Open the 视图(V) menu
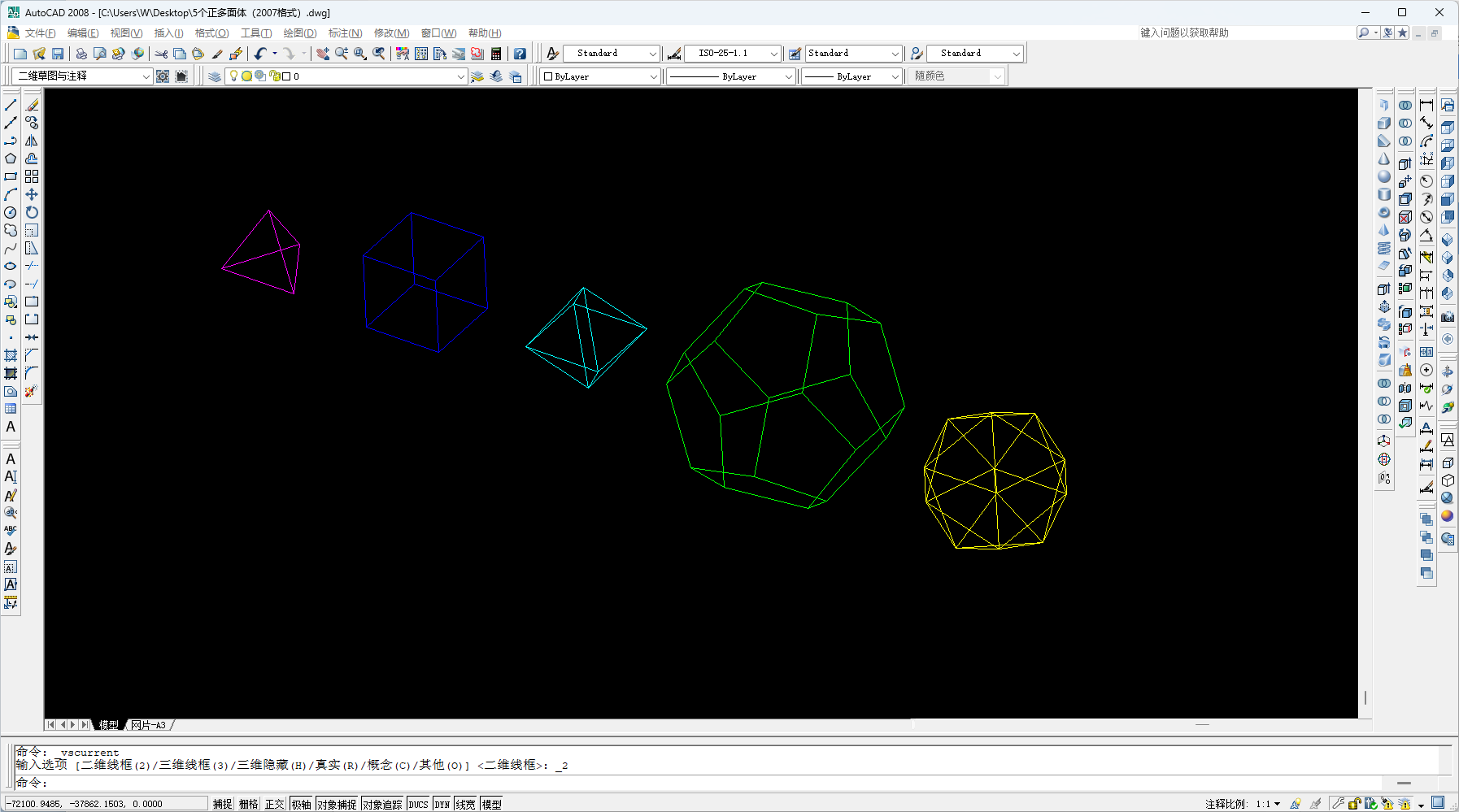This screenshot has width=1459, height=812. pyautogui.click(x=126, y=33)
